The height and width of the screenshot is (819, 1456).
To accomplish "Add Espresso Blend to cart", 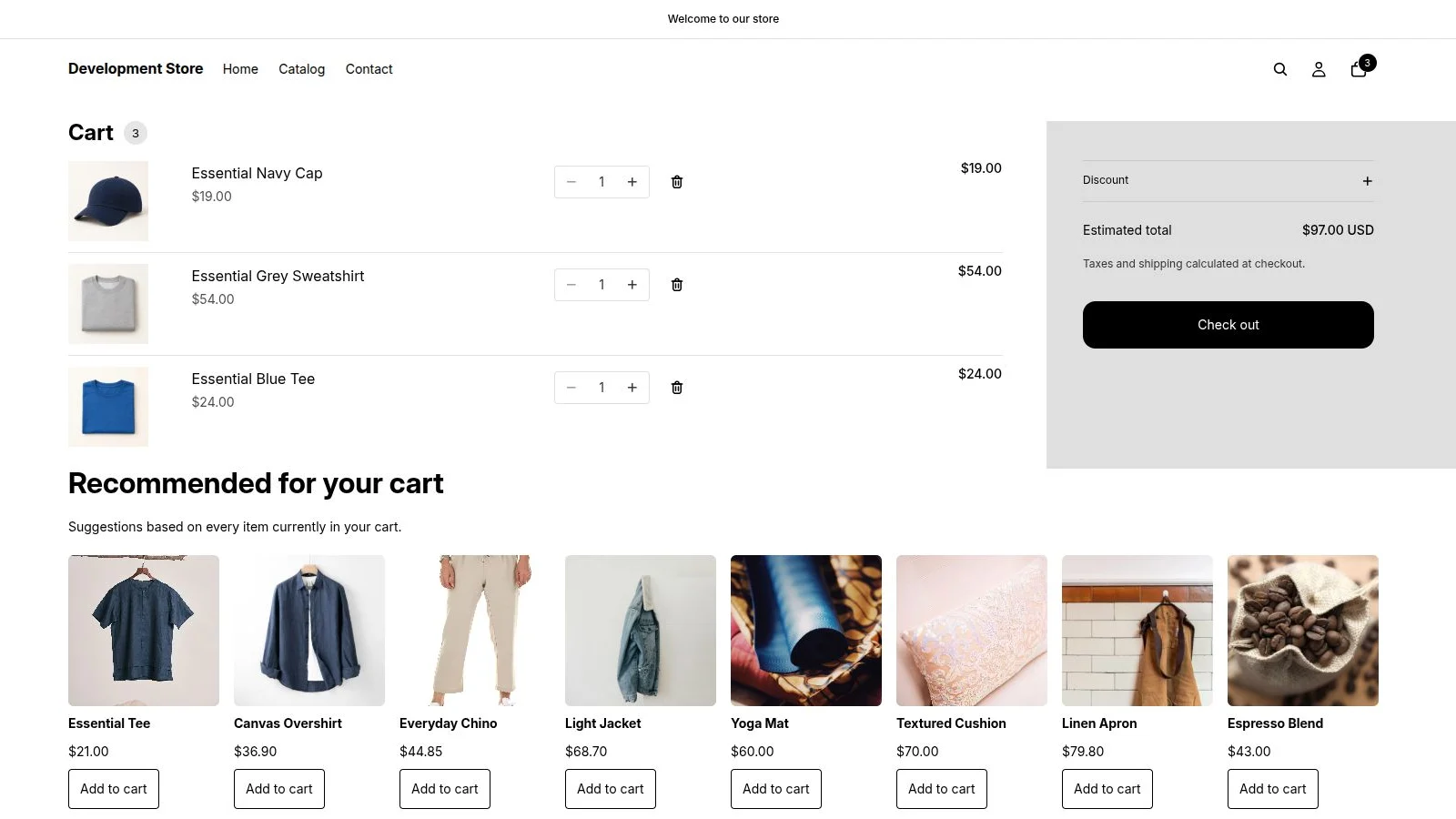I will click(x=1273, y=789).
